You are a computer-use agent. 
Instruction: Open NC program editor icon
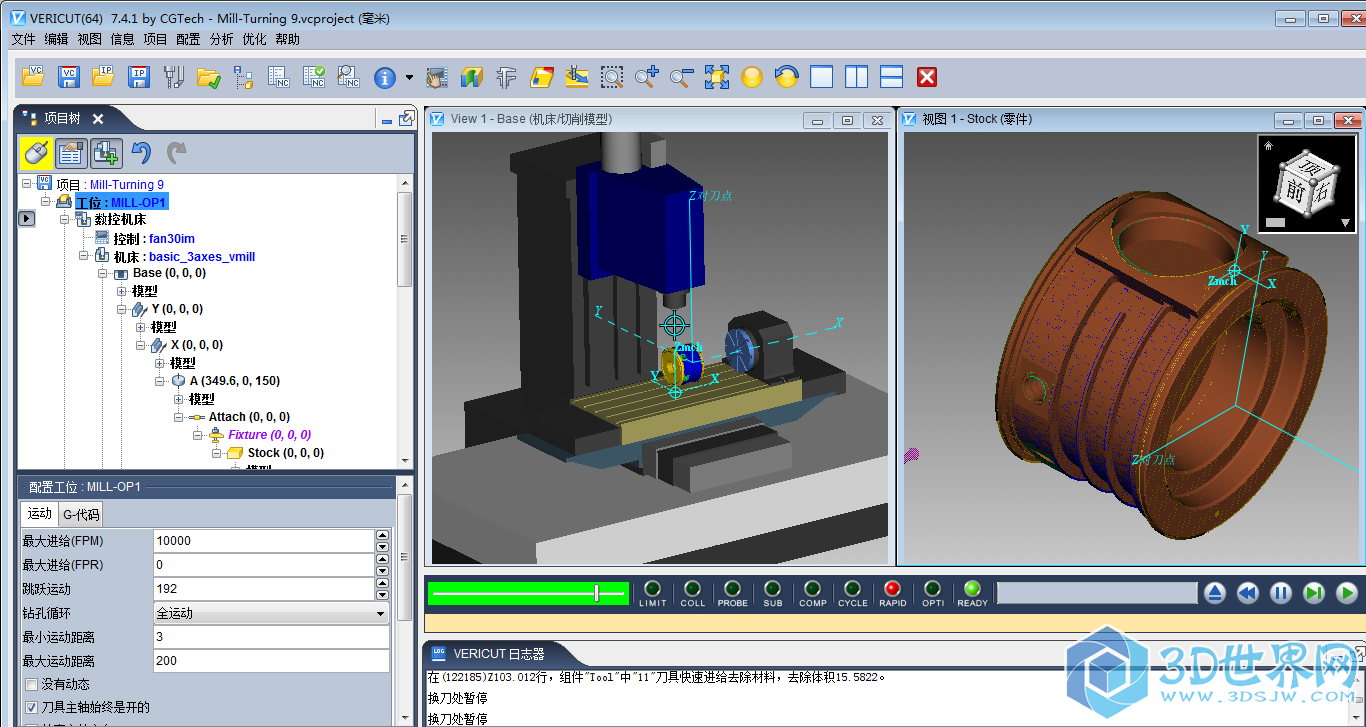coord(278,76)
